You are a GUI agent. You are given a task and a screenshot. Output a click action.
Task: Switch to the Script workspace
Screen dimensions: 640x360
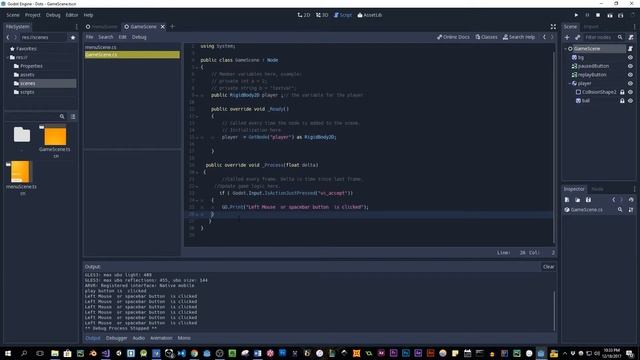pyautogui.click(x=343, y=15)
